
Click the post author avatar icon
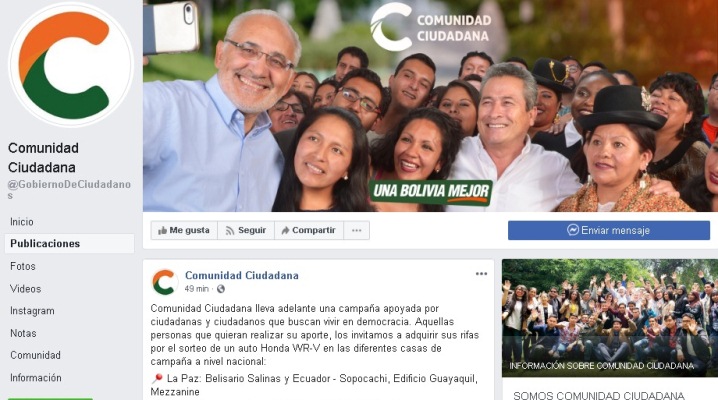(164, 281)
